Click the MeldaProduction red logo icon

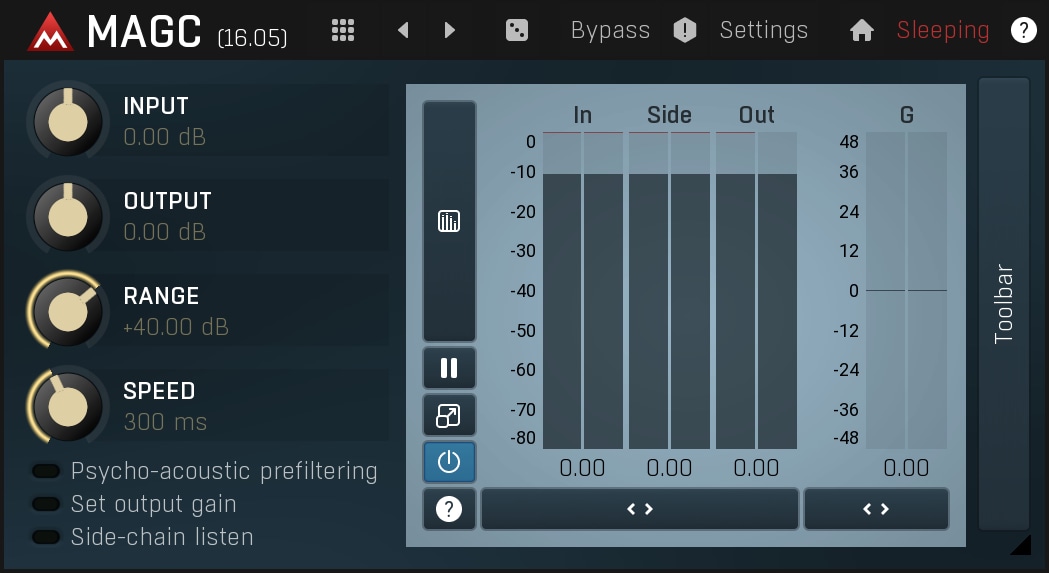(50, 31)
